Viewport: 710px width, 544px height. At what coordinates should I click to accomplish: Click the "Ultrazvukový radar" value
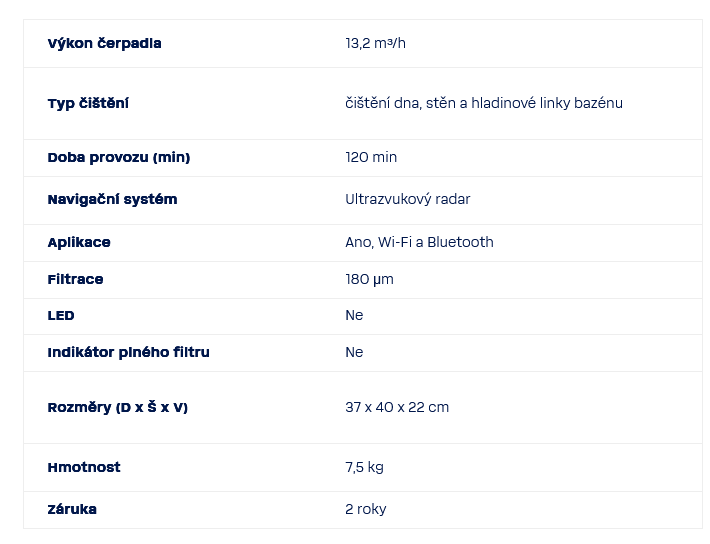pyautogui.click(x=408, y=199)
